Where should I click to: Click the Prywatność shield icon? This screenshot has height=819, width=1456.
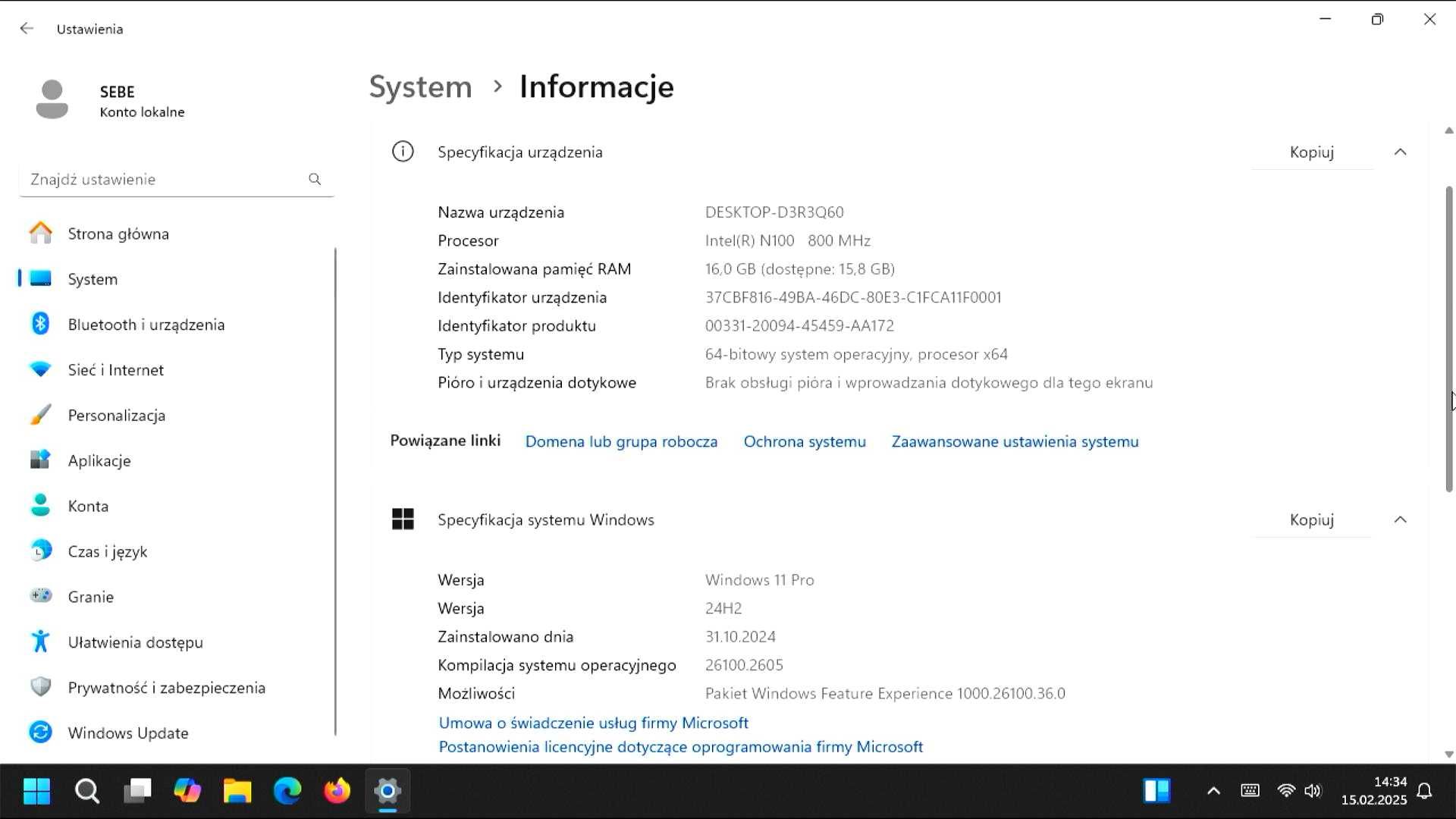[41, 687]
